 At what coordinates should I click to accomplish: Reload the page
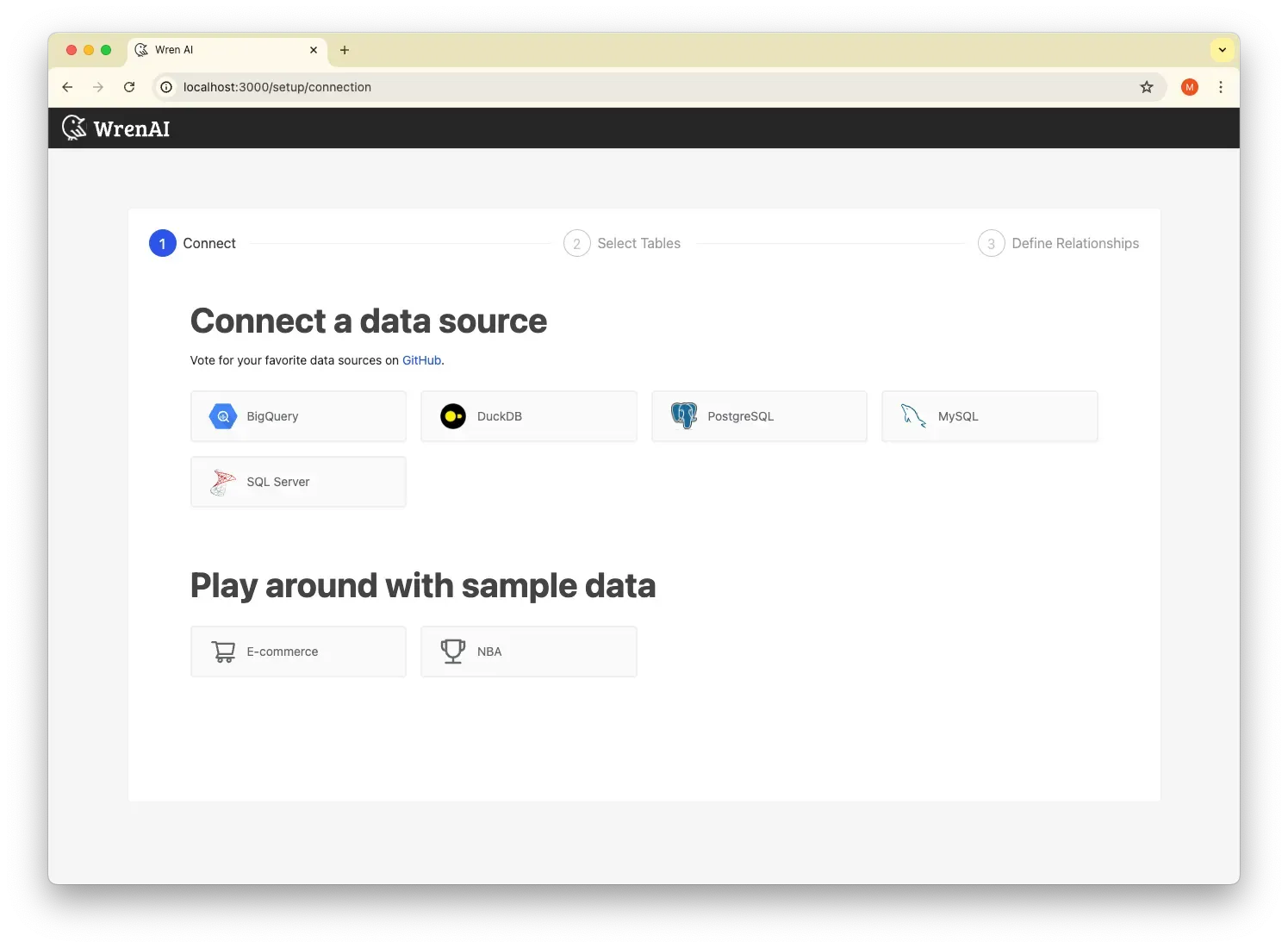(x=129, y=87)
